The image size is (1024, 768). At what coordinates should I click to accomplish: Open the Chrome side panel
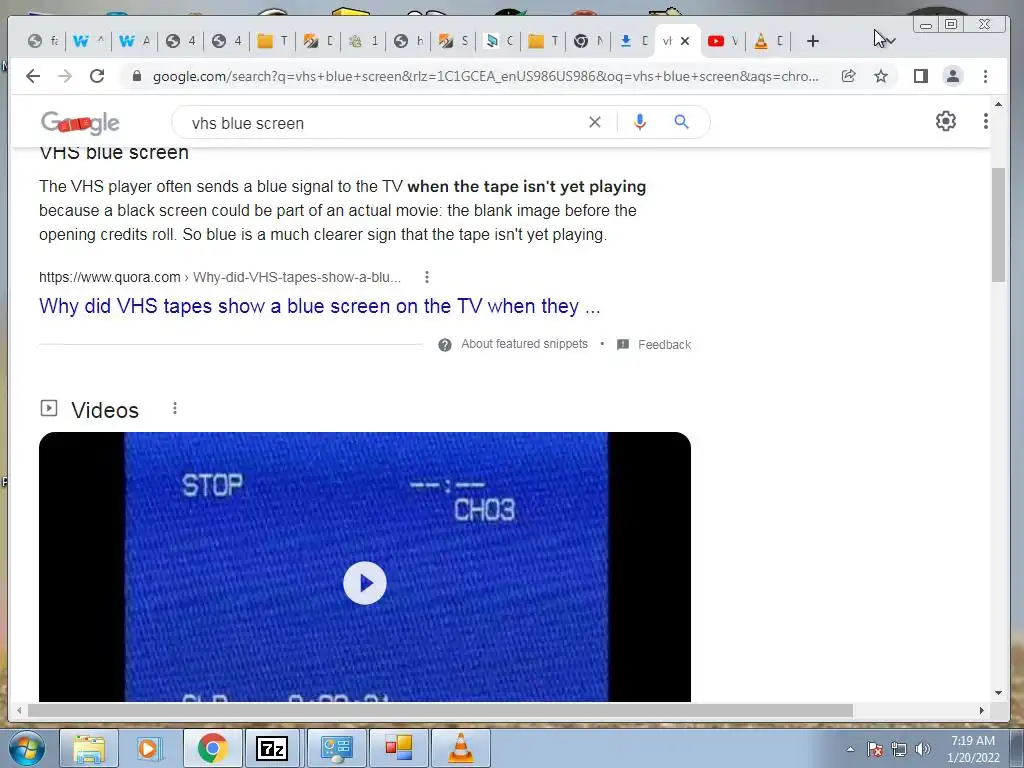pos(921,76)
